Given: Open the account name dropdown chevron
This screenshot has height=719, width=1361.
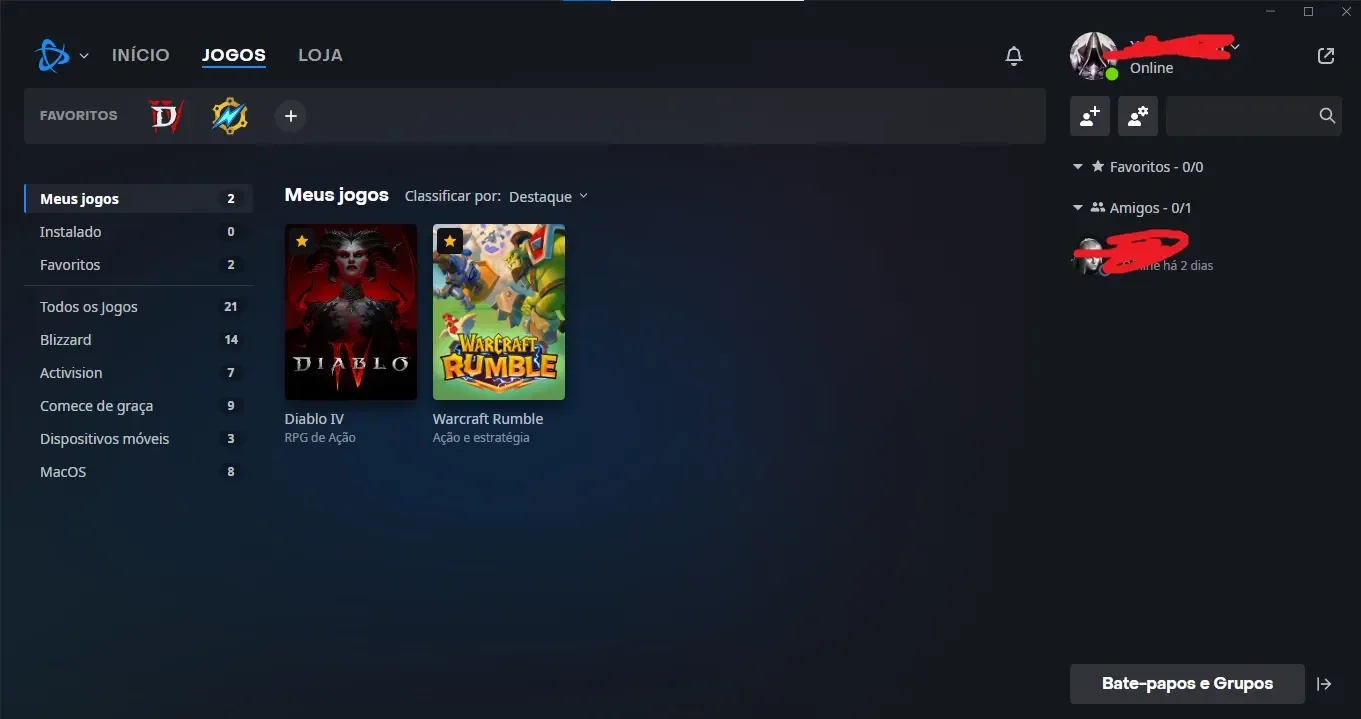Looking at the screenshot, I should [x=1236, y=46].
